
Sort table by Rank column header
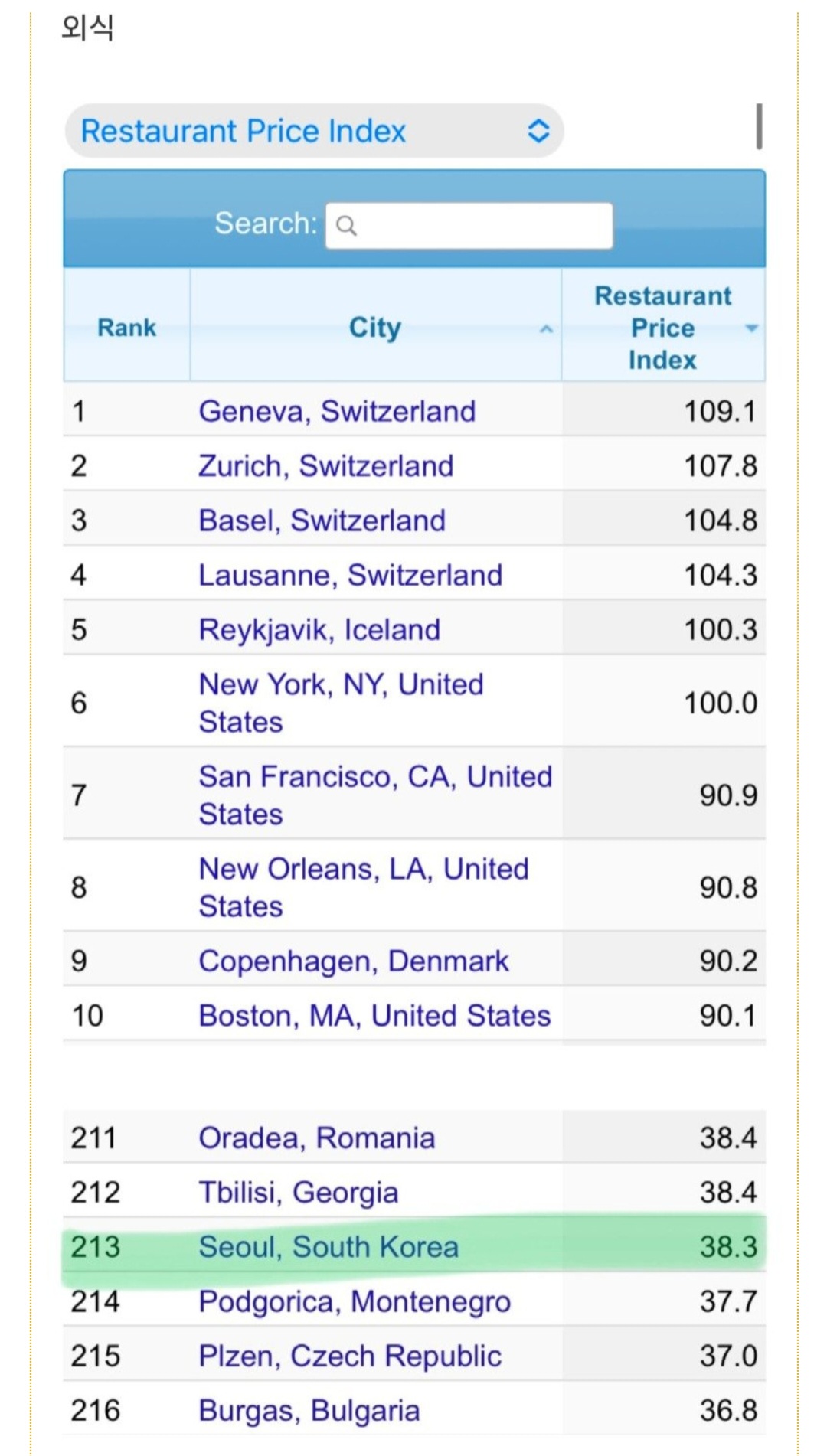(x=127, y=327)
